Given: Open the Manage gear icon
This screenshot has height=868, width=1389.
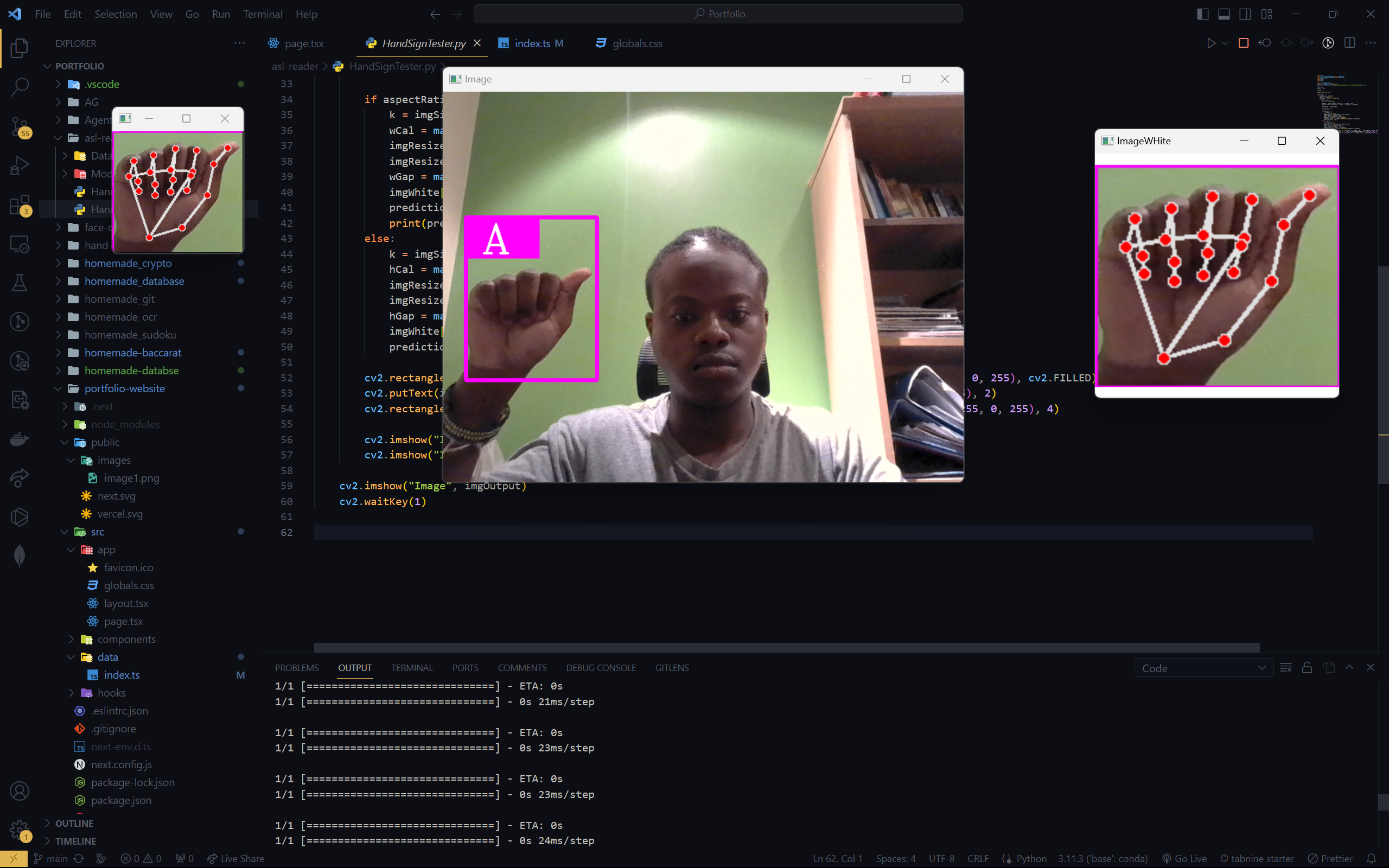Looking at the screenshot, I should point(20,829).
